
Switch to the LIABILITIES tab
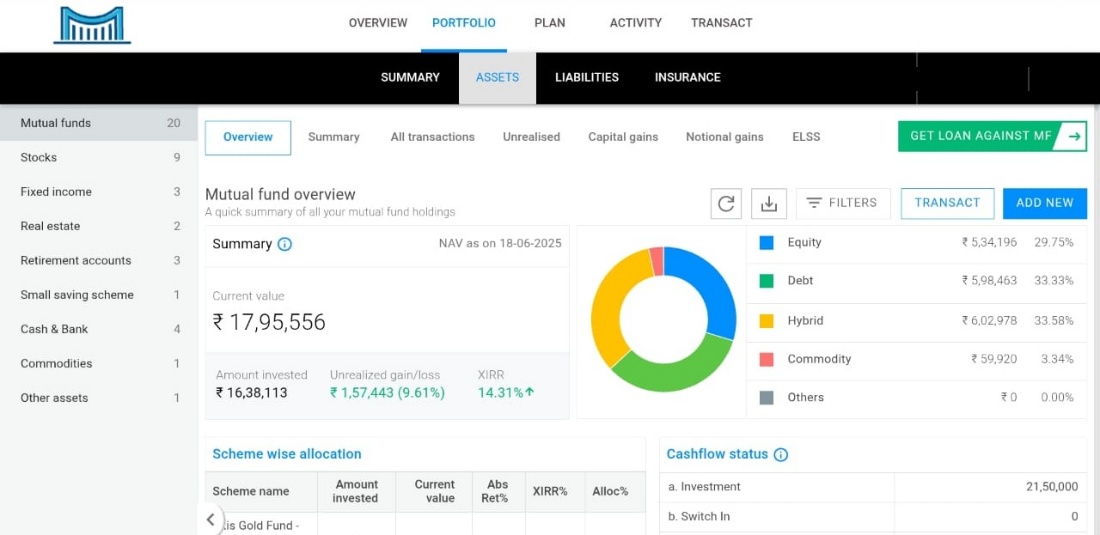tap(587, 78)
